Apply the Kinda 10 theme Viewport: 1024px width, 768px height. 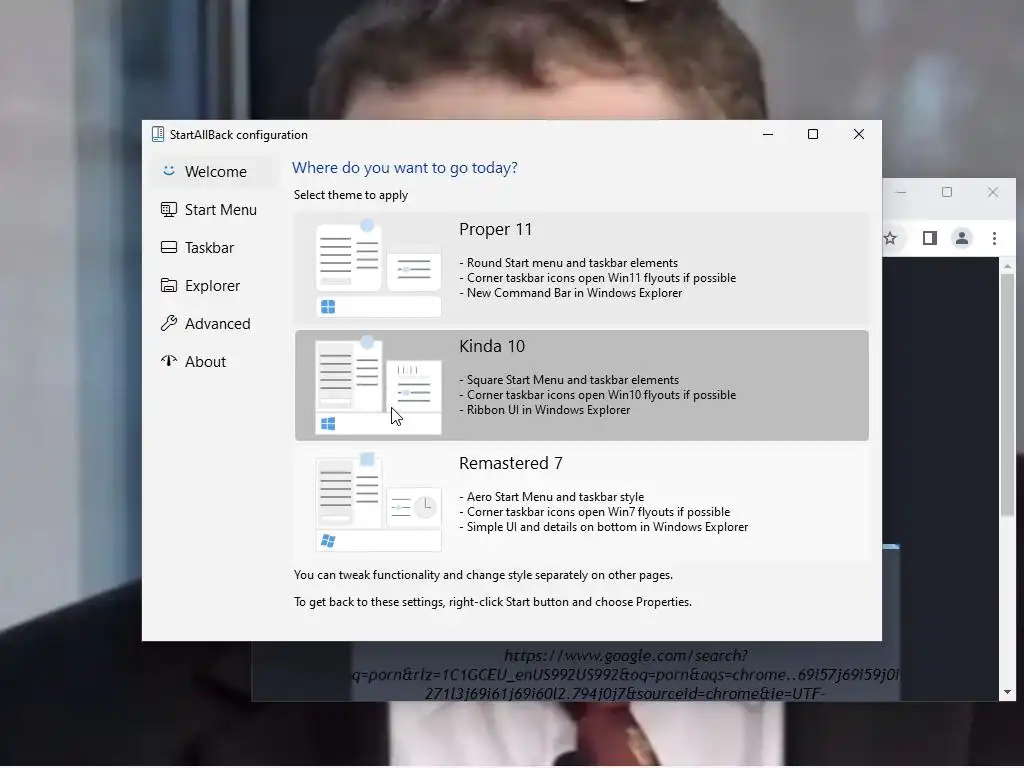[x=581, y=385]
